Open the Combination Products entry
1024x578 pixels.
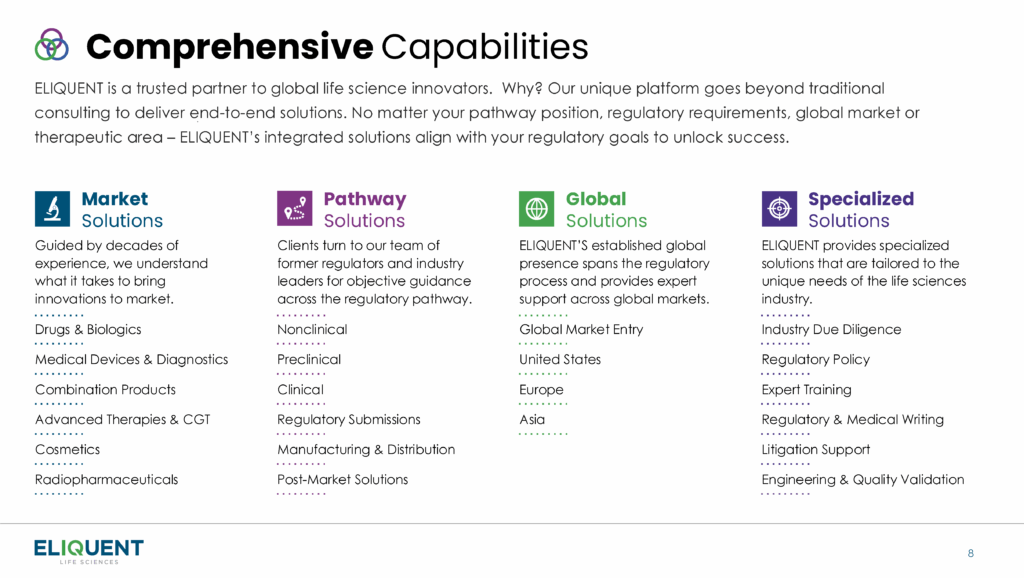[x=105, y=390]
